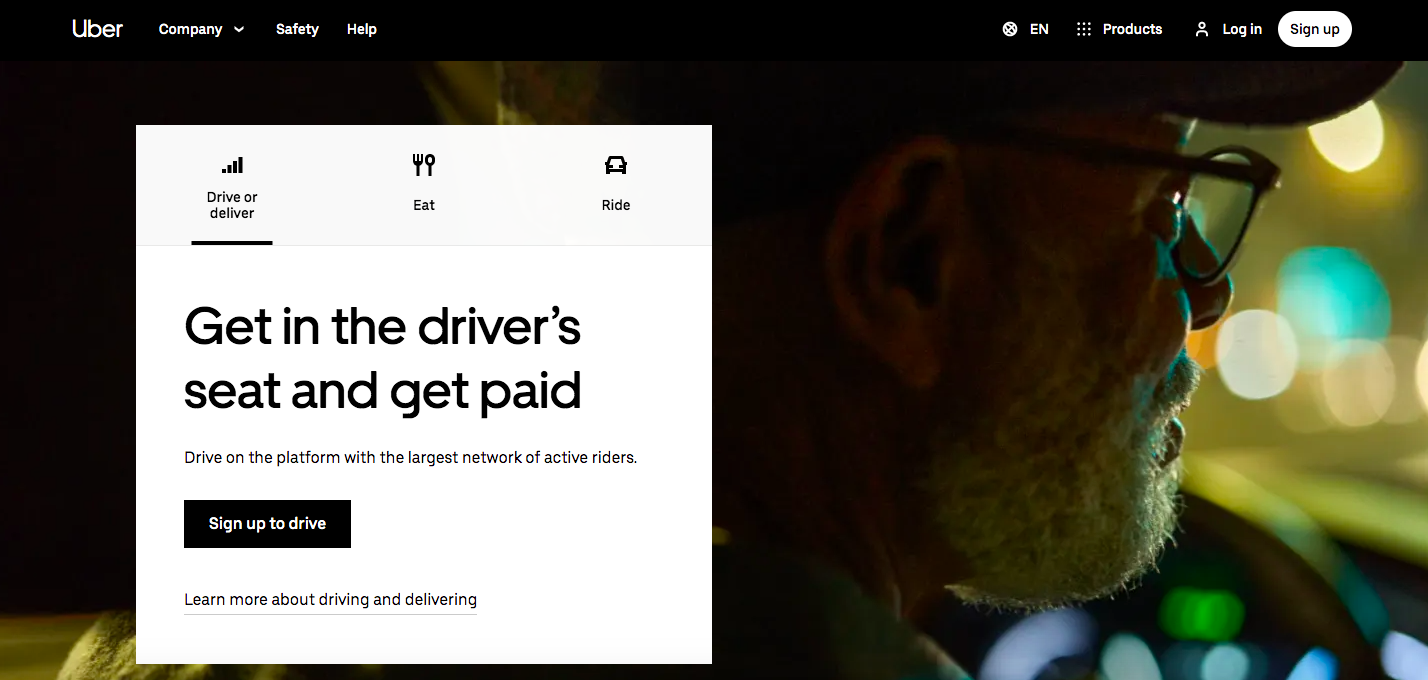The height and width of the screenshot is (680, 1428).
Task: Open the Company menu label
Action: [190, 29]
